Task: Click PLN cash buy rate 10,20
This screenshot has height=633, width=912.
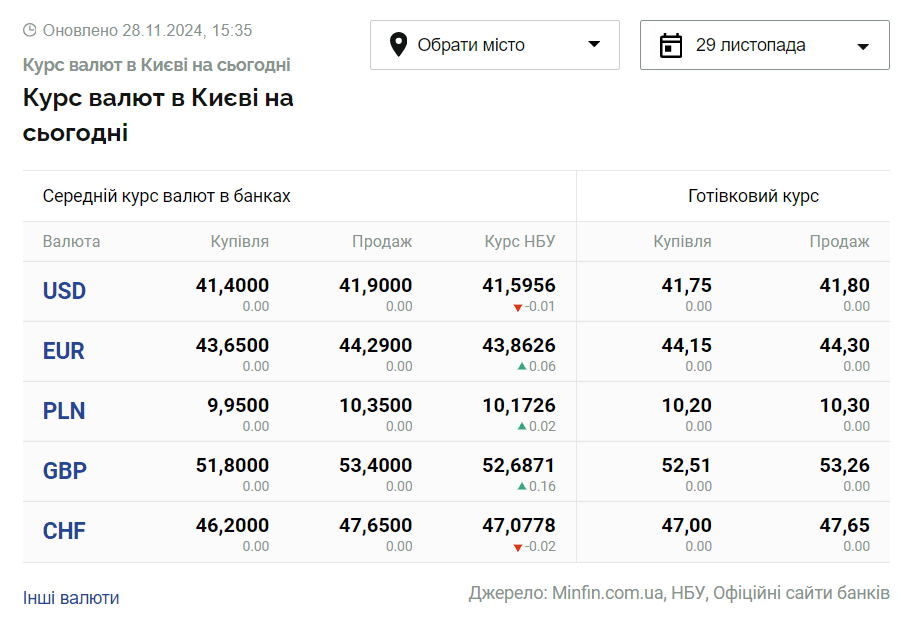Action: pyautogui.click(x=687, y=405)
